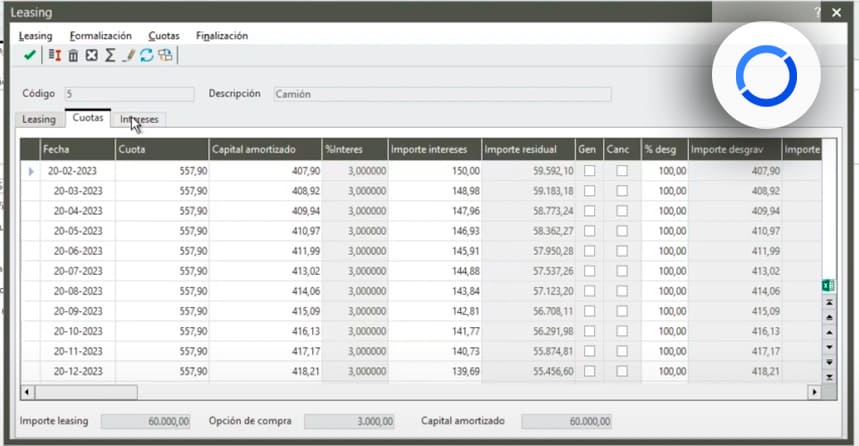Click the blue refresh arrows icon
Image resolution: width=859 pixels, height=446 pixels.
click(x=146, y=55)
